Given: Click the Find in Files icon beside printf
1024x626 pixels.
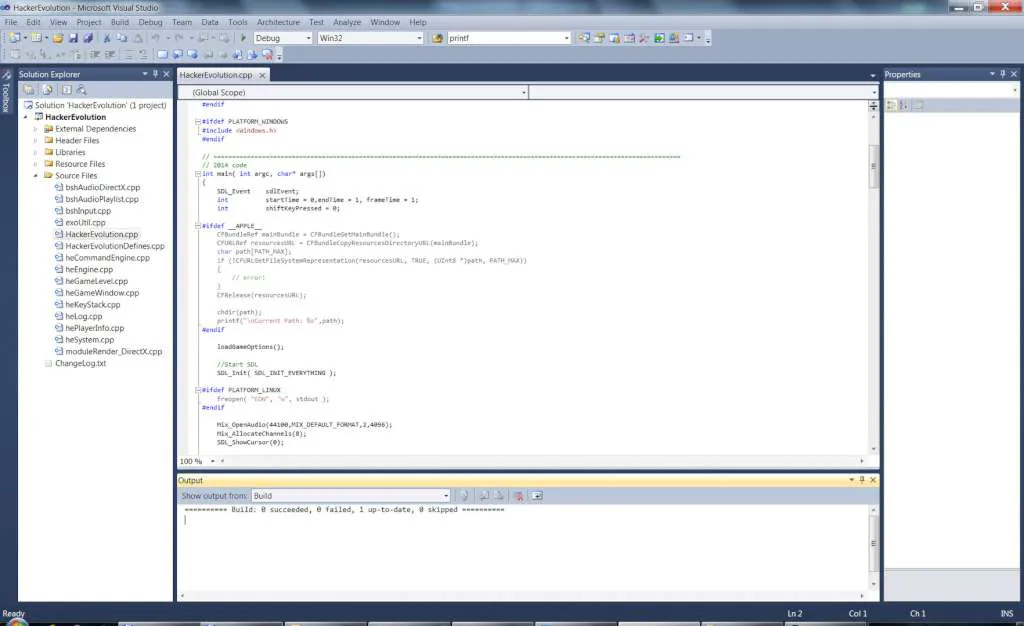Looking at the screenshot, I should coord(438,39).
